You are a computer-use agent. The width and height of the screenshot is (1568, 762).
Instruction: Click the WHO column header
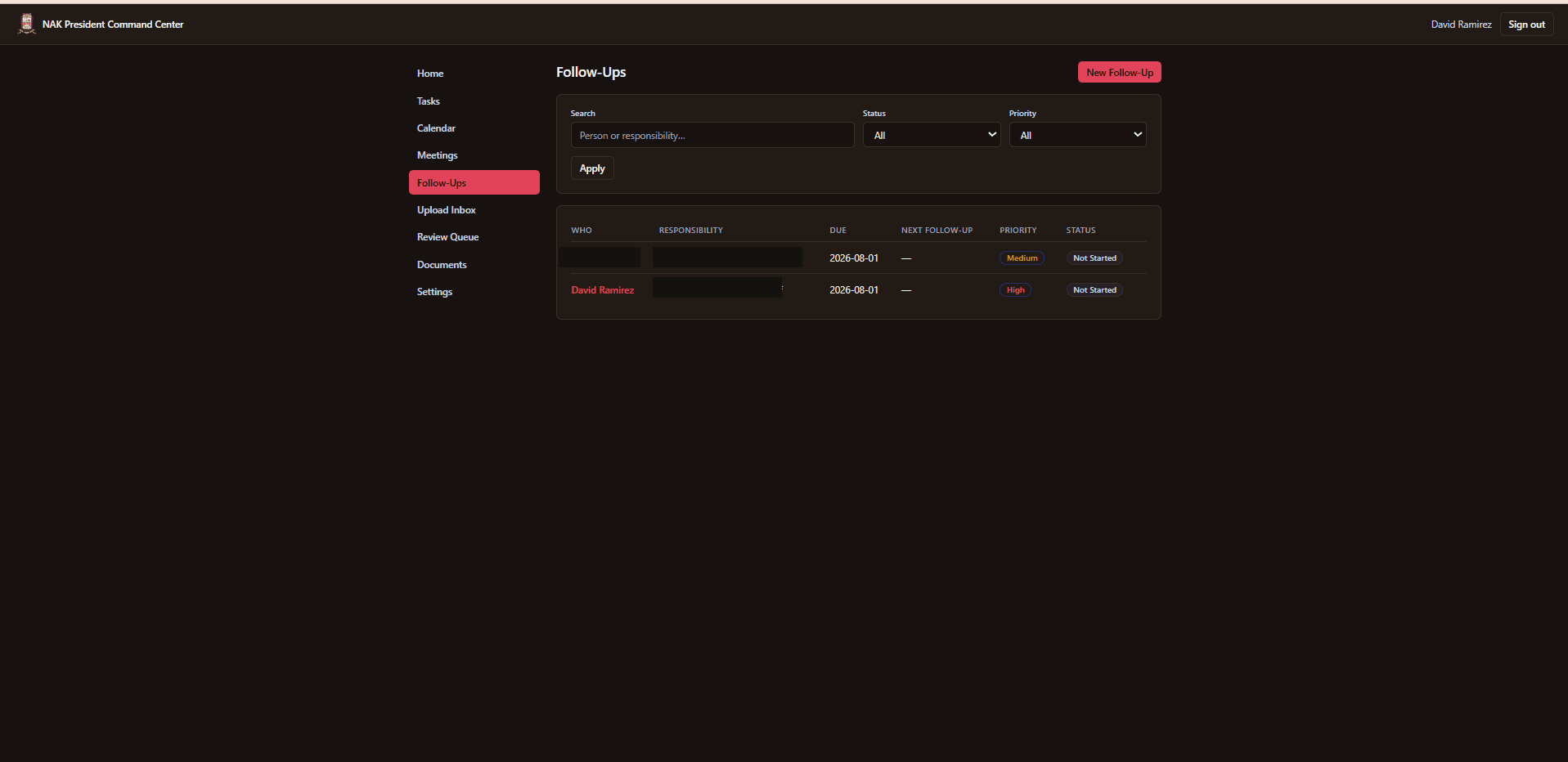pos(582,231)
